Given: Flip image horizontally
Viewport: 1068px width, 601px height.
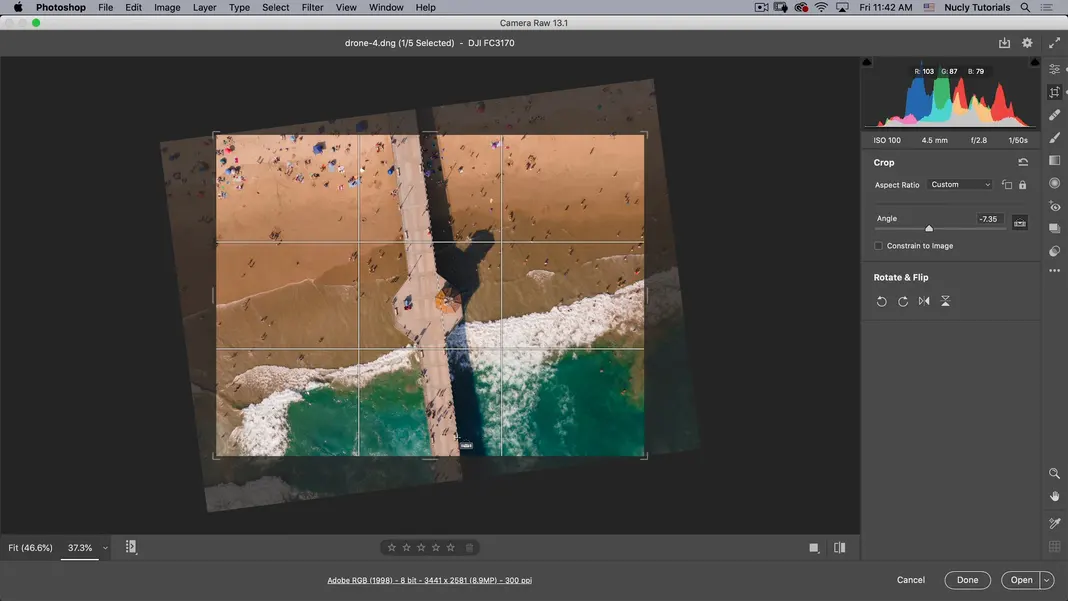Looking at the screenshot, I should (924, 301).
